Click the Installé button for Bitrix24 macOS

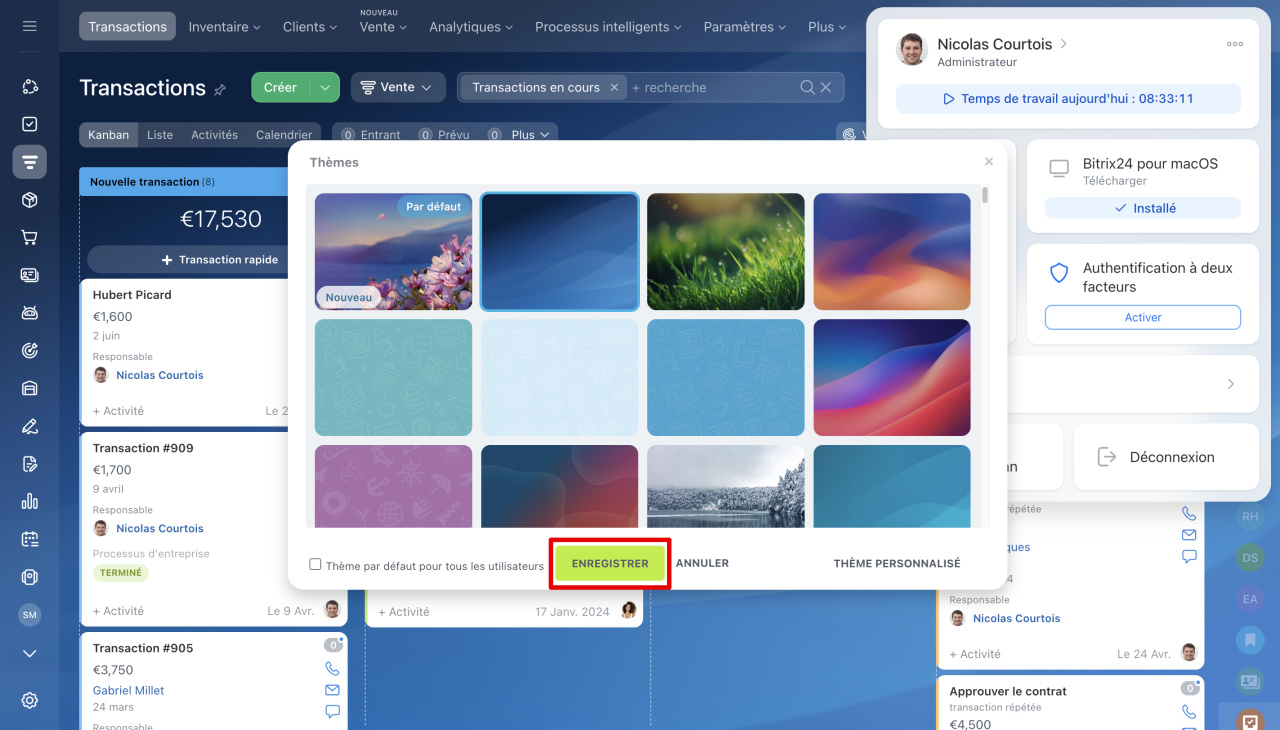[x=1143, y=208]
